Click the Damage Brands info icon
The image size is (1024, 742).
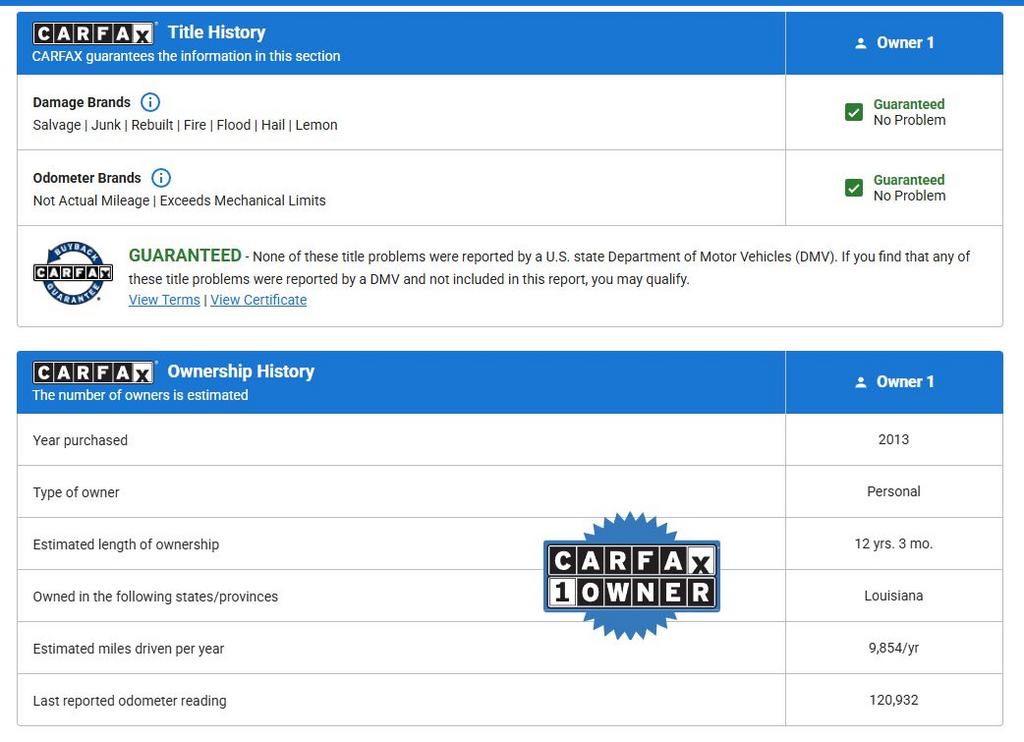pos(150,102)
